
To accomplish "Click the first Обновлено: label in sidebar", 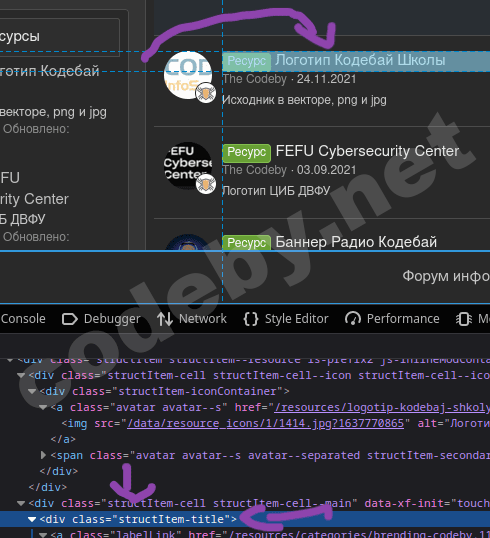I will pyautogui.click(x=36, y=129).
